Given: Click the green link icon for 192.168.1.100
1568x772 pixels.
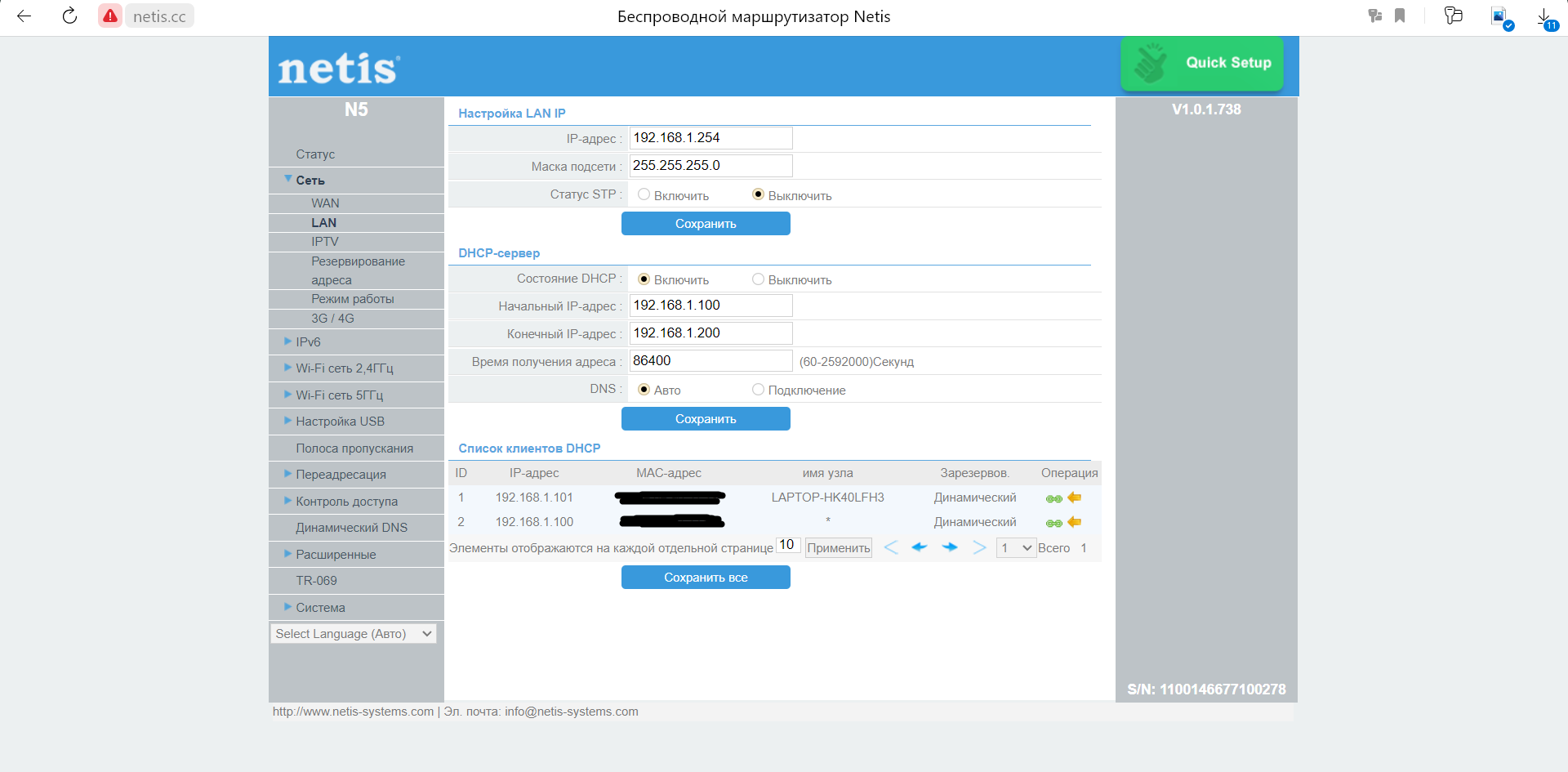Looking at the screenshot, I should pos(1053,523).
